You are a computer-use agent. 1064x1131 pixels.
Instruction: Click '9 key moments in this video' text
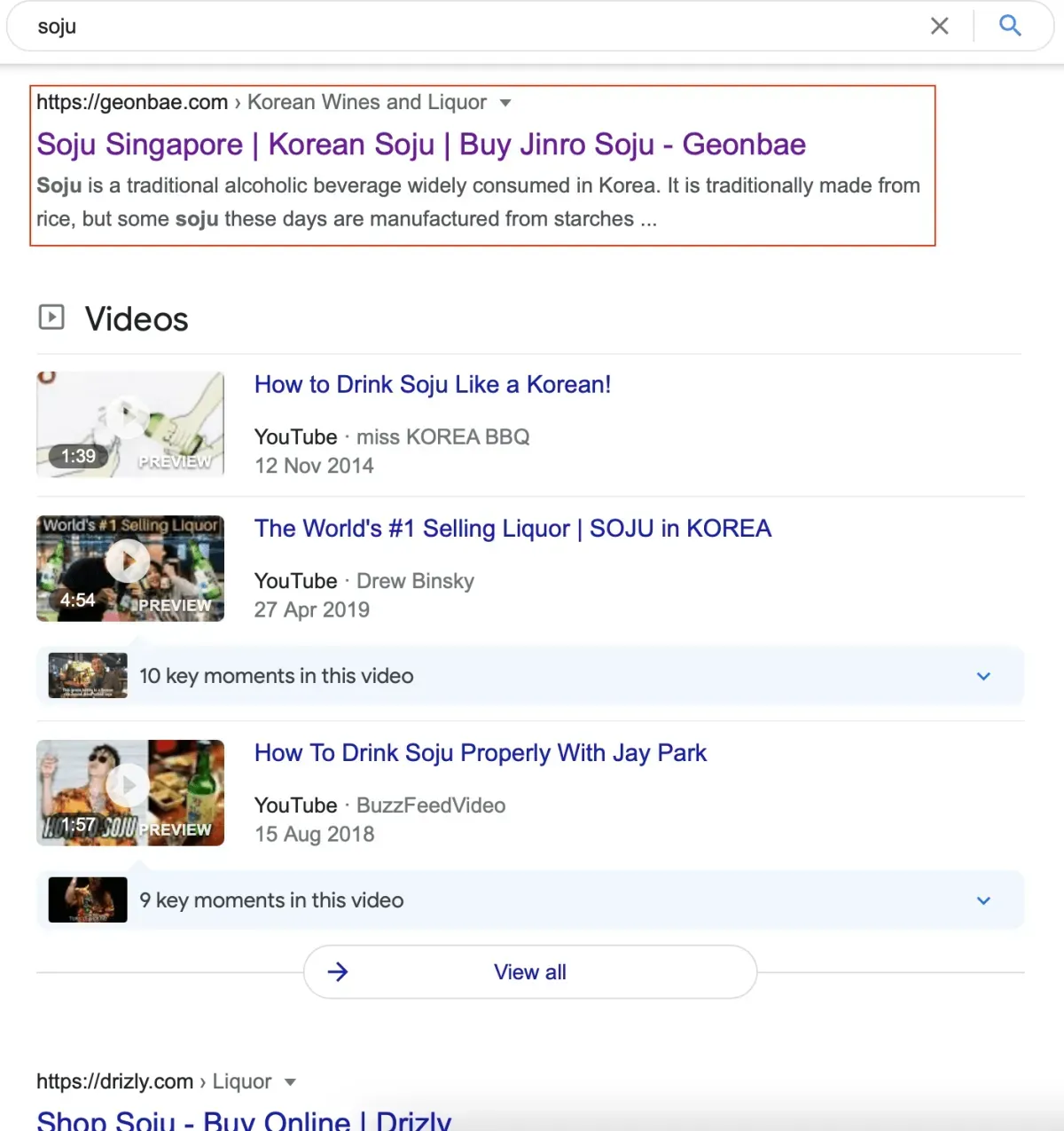pos(271,900)
